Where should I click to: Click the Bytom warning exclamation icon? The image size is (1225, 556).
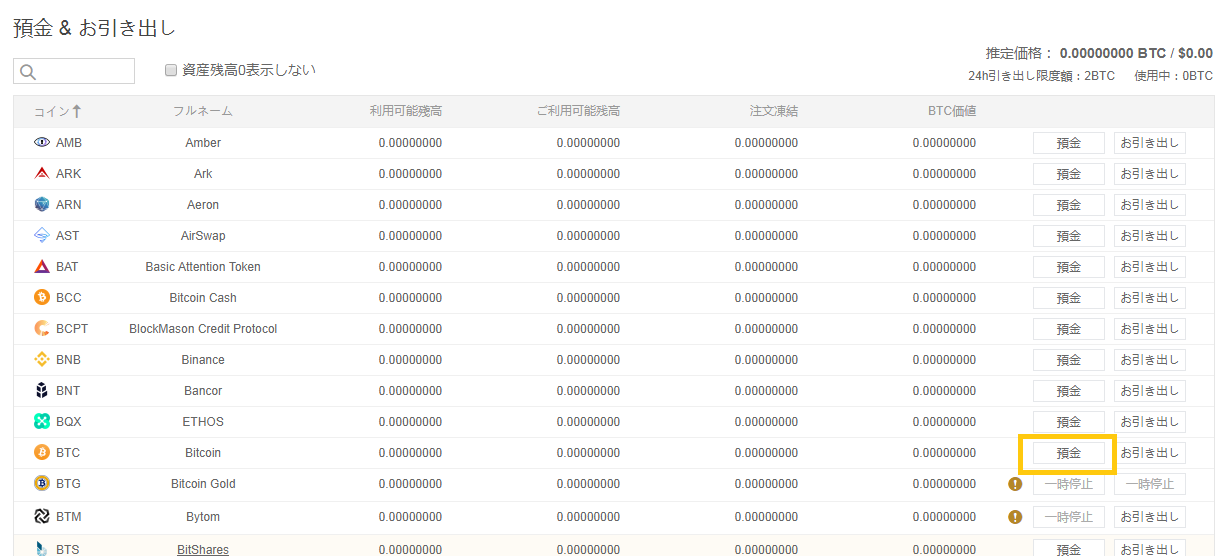click(x=1015, y=517)
